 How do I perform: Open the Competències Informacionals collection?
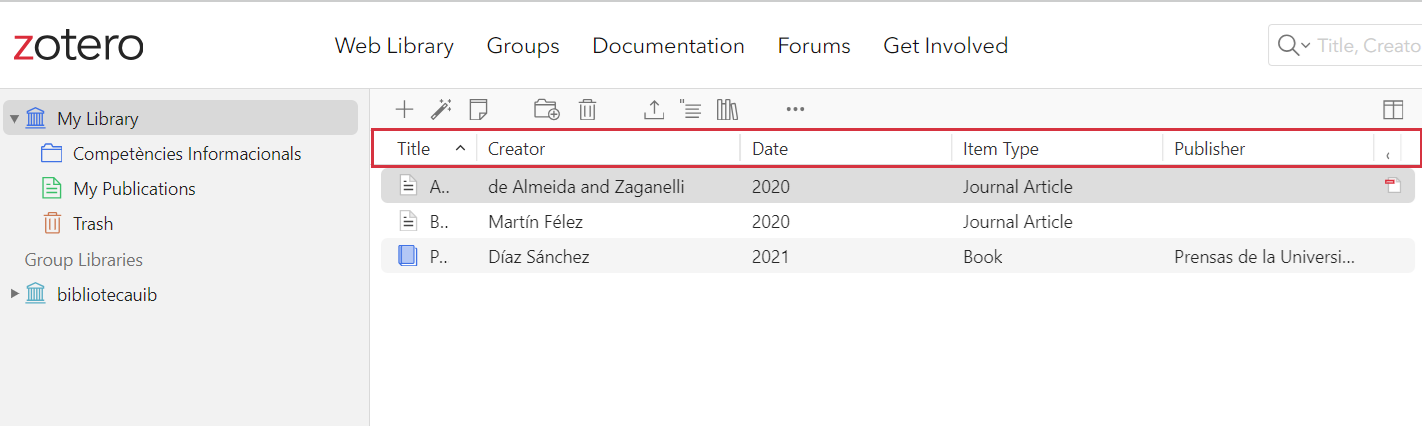(187, 153)
